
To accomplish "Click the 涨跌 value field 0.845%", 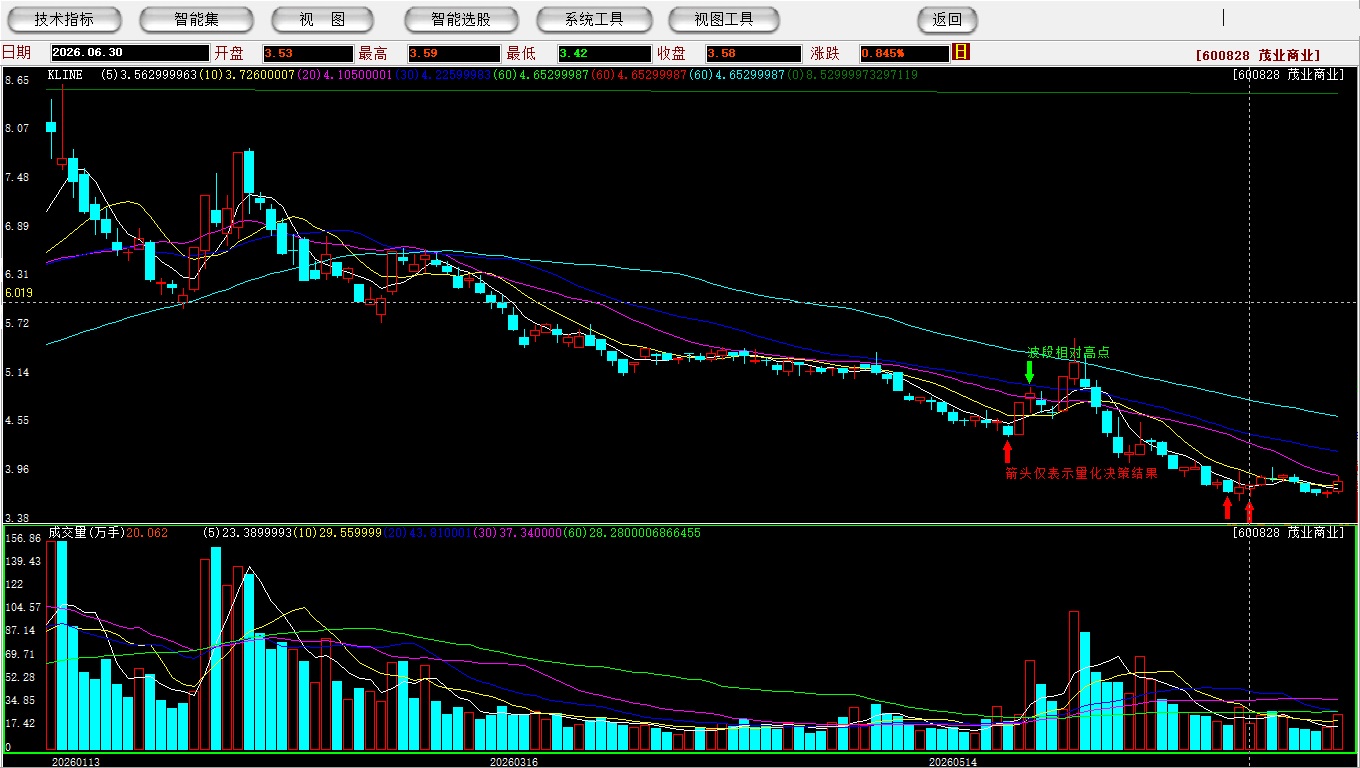I will pyautogui.click(x=903, y=53).
